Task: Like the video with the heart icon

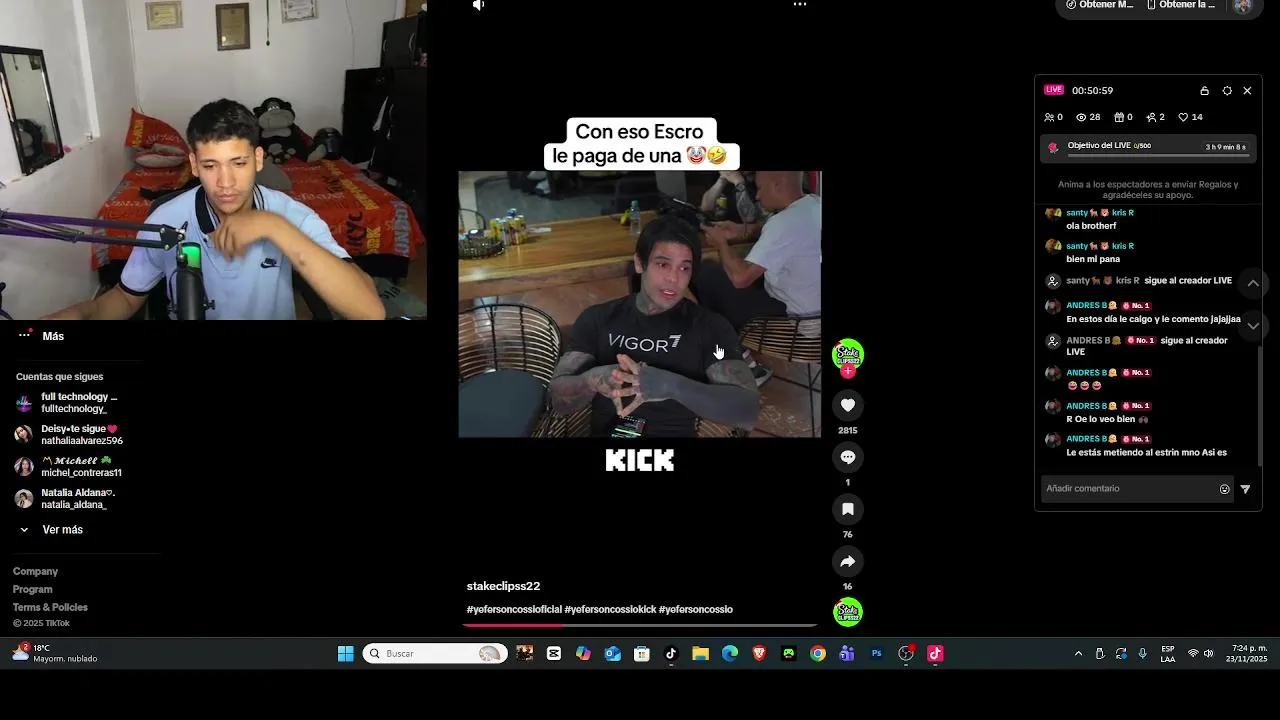Action: [848, 405]
